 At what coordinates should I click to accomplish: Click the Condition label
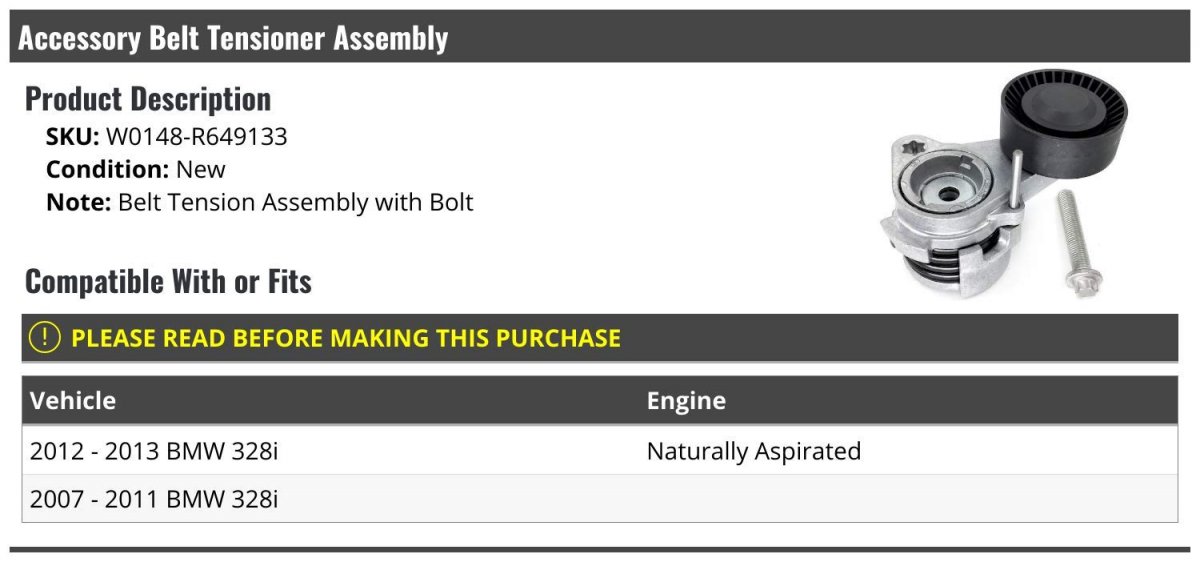108,169
